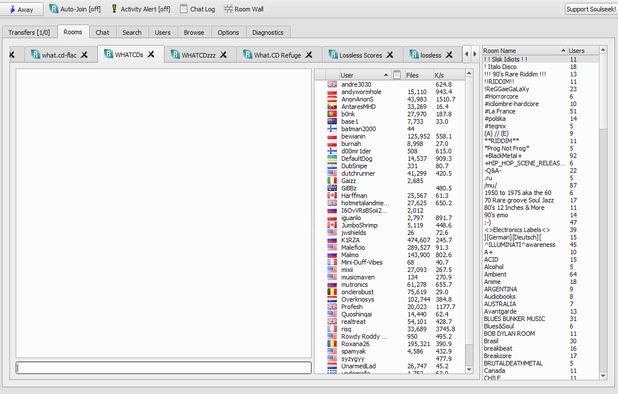Close the lossless room tab

(x=449, y=55)
